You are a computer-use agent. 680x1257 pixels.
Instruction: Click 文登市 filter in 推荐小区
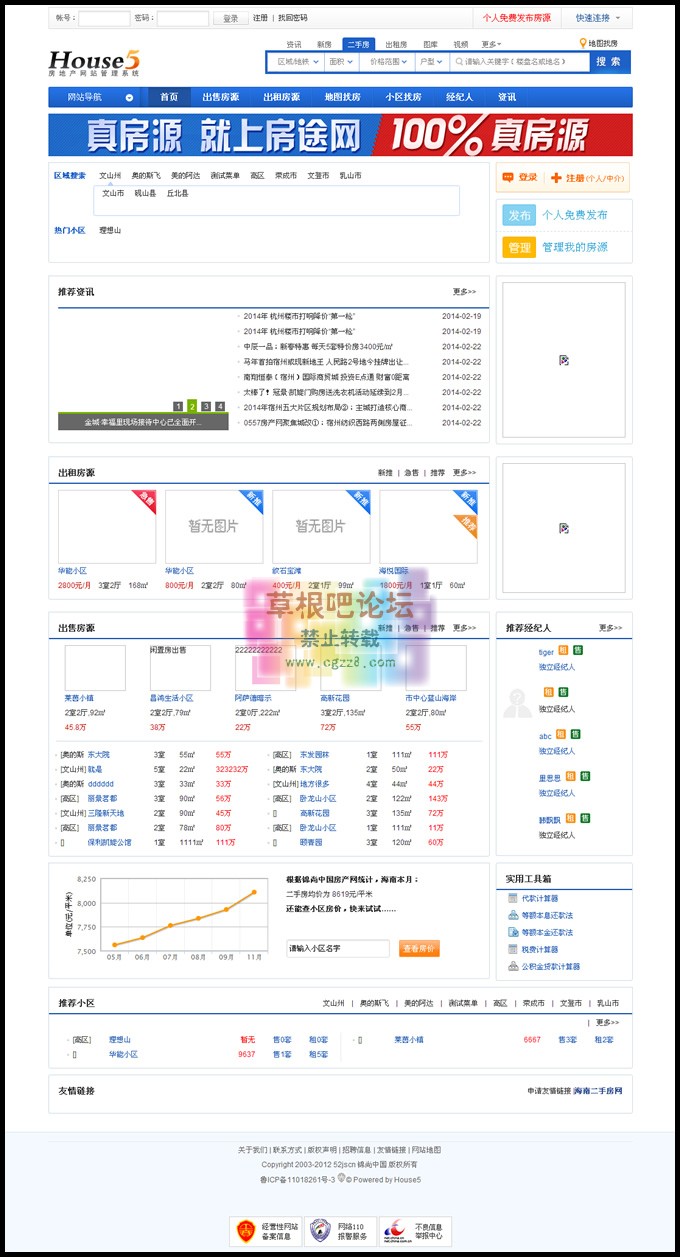click(x=571, y=1003)
